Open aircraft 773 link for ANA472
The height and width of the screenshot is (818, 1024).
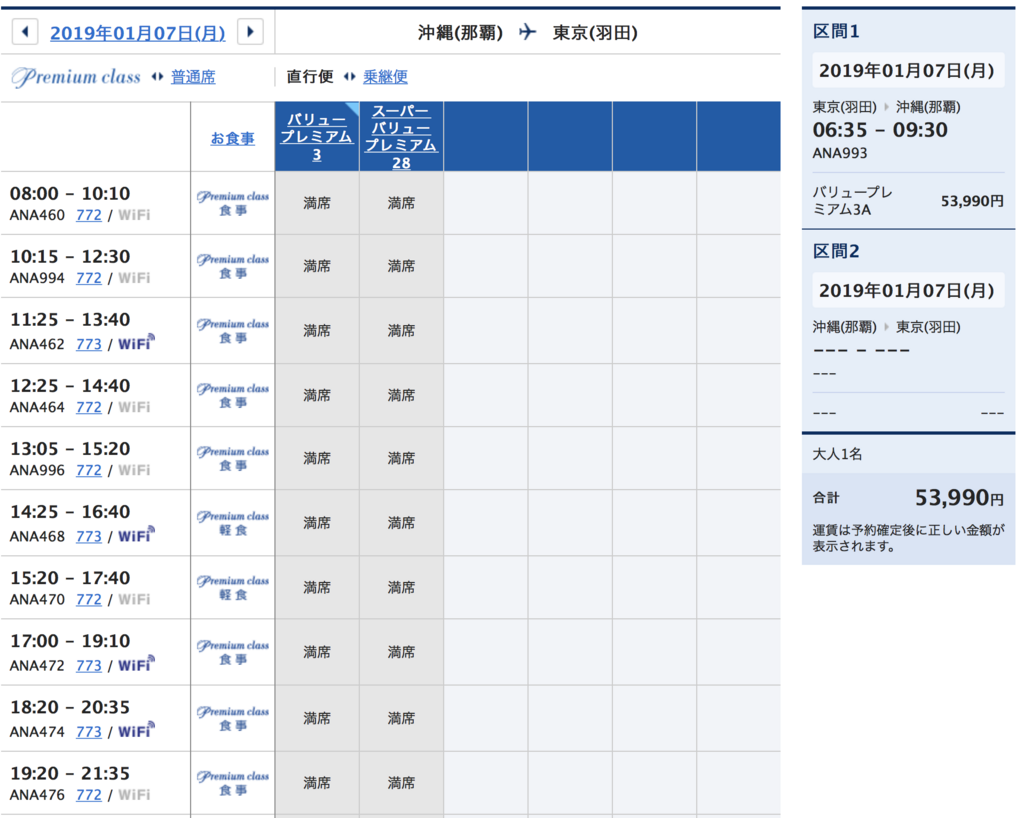pos(89,666)
